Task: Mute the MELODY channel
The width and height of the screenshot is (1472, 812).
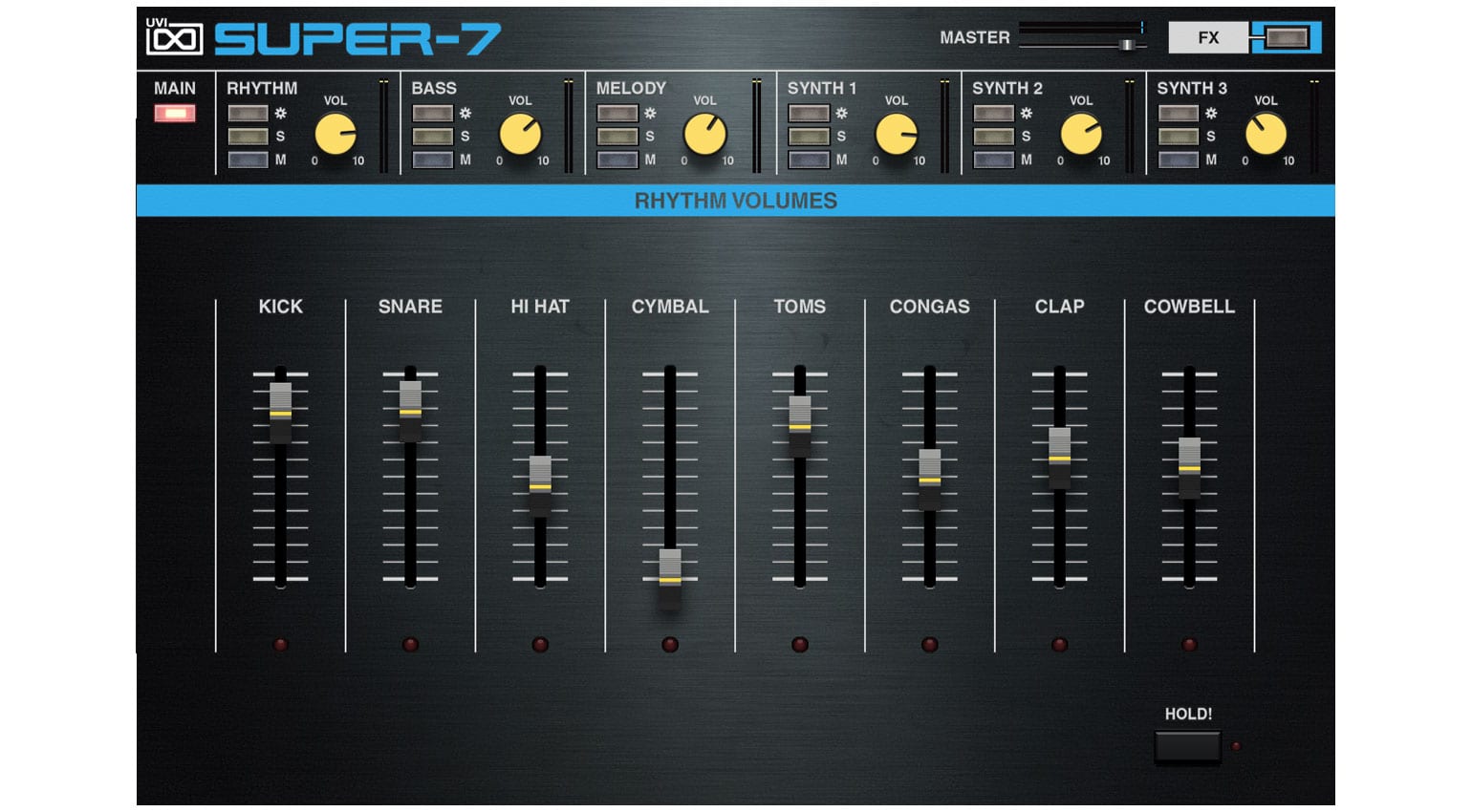Action: point(617,160)
